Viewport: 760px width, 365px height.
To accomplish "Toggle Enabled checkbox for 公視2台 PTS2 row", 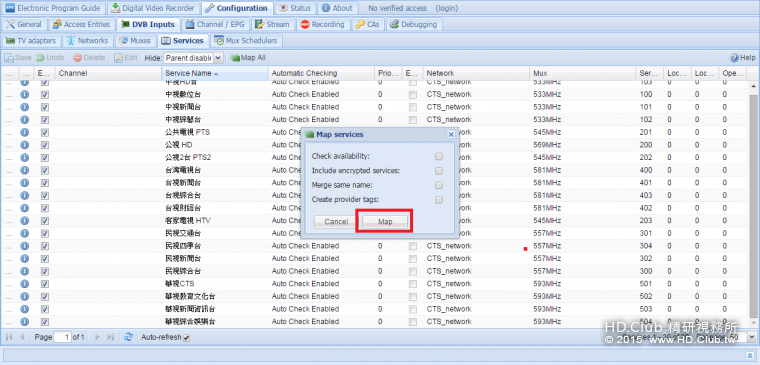I will pyautogui.click(x=45, y=158).
